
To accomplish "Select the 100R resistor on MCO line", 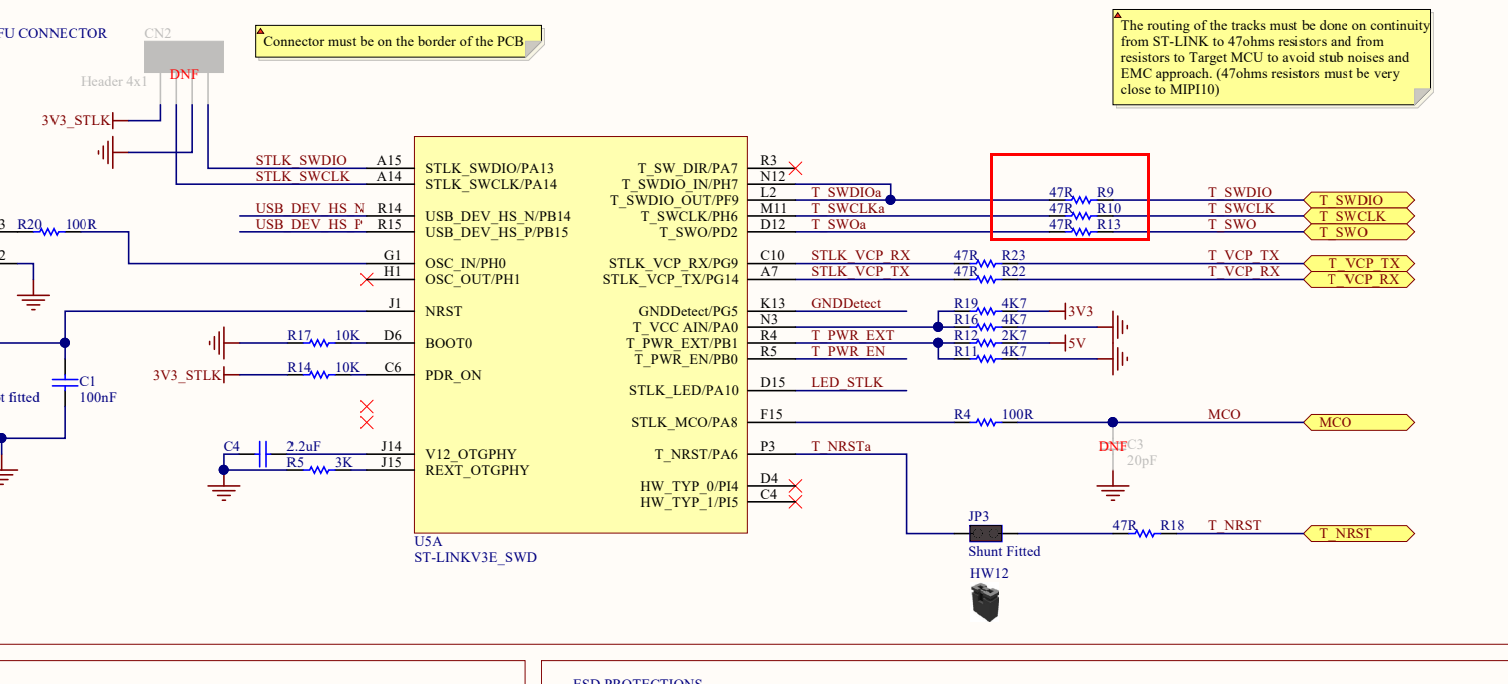I will click(987, 421).
